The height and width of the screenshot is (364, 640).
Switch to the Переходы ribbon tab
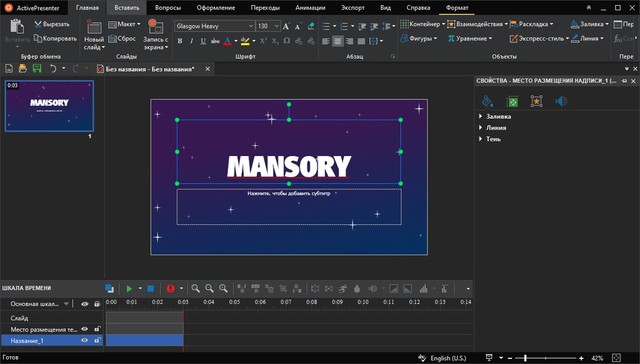coord(265,8)
